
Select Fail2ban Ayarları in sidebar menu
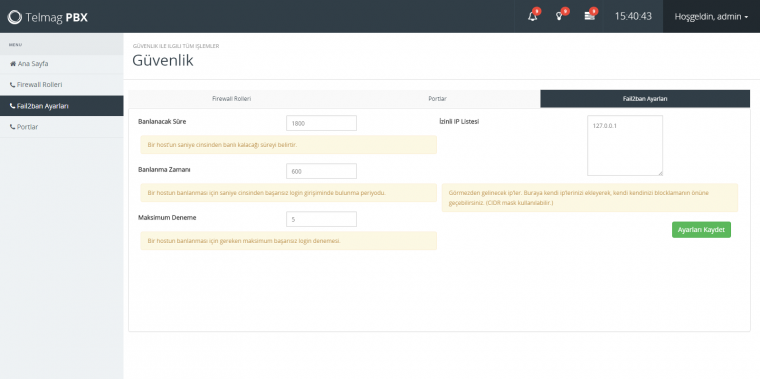pos(62,106)
